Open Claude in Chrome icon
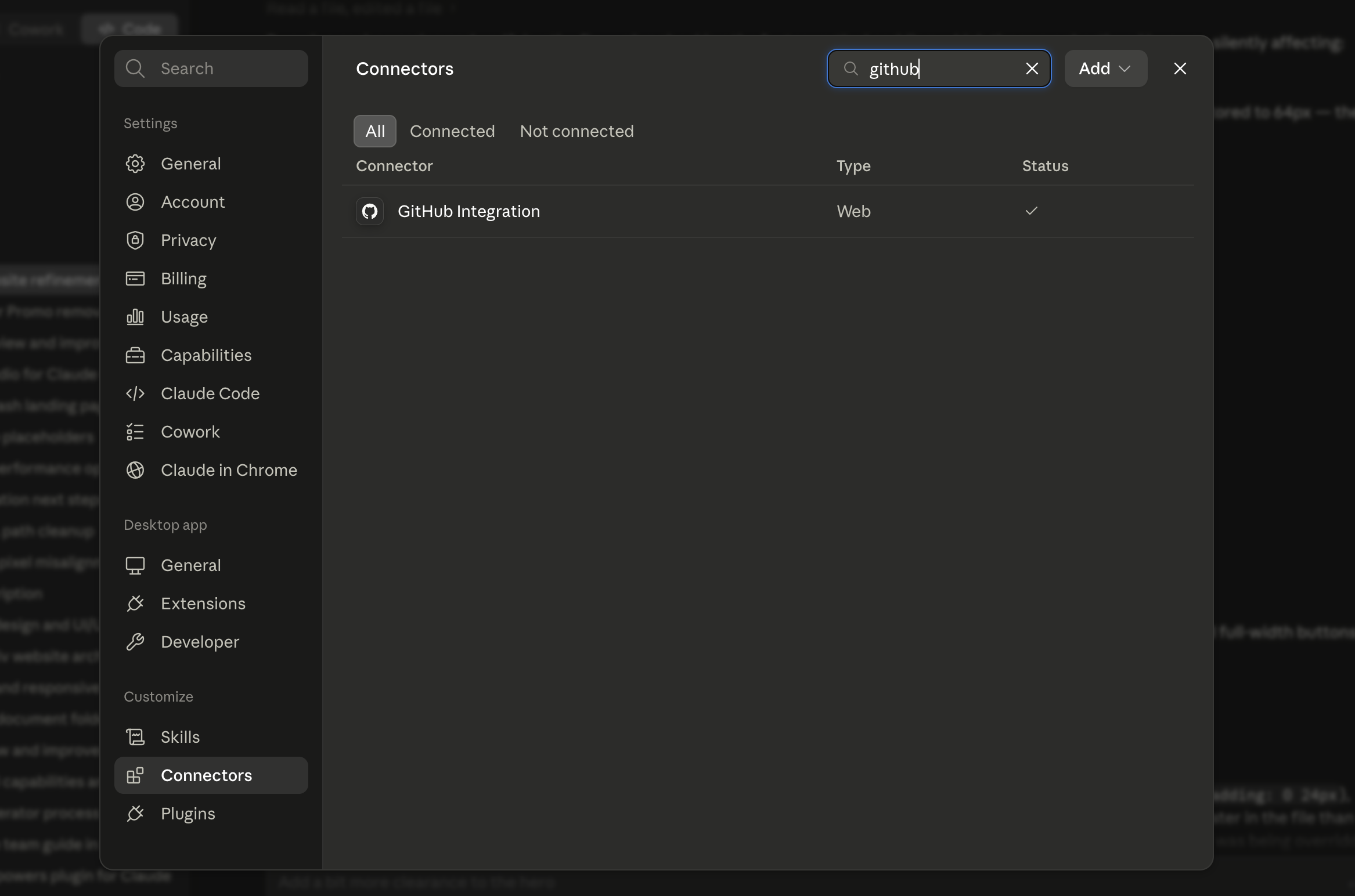The height and width of the screenshot is (896, 1355). click(135, 470)
